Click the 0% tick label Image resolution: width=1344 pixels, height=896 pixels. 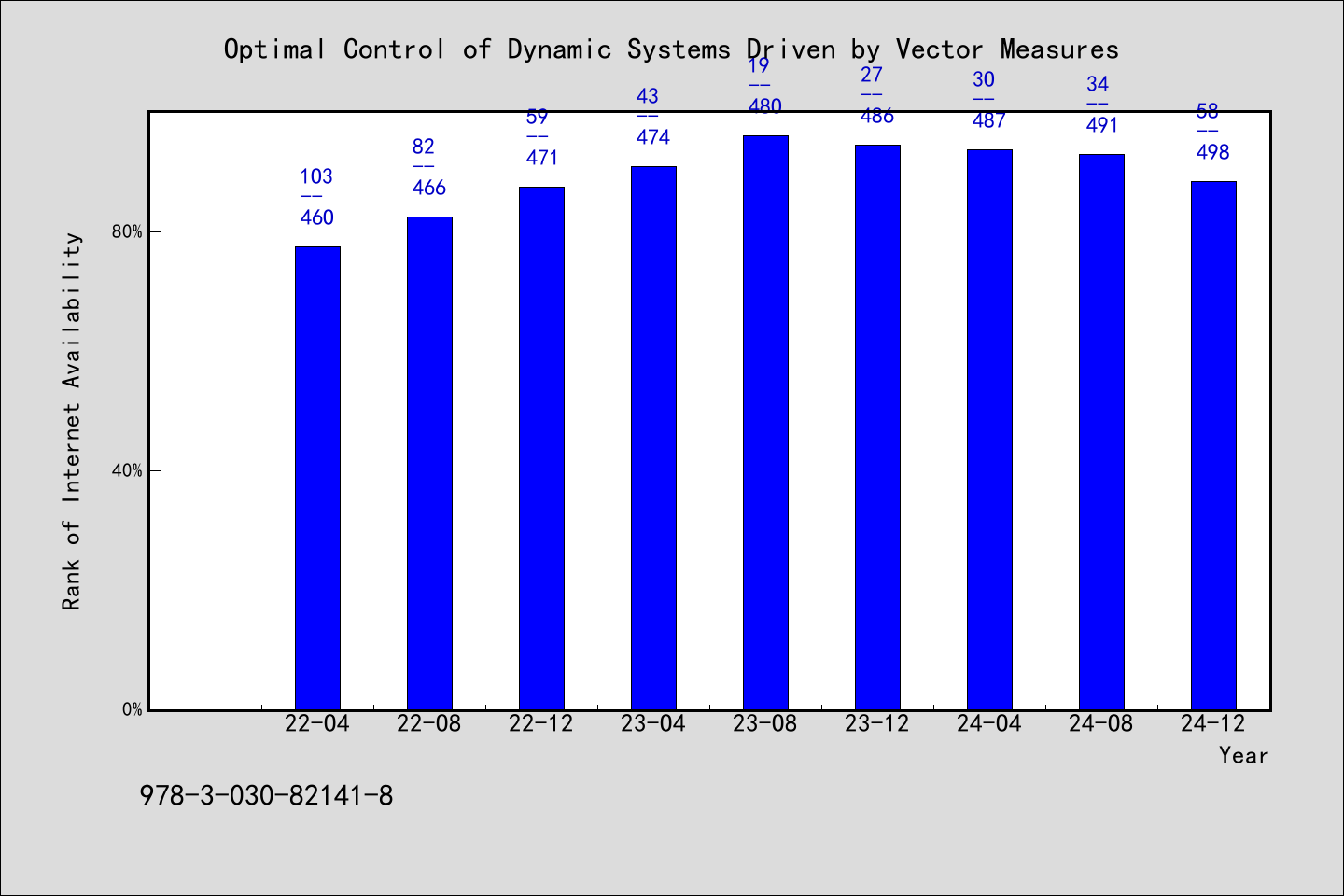tap(132, 709)
